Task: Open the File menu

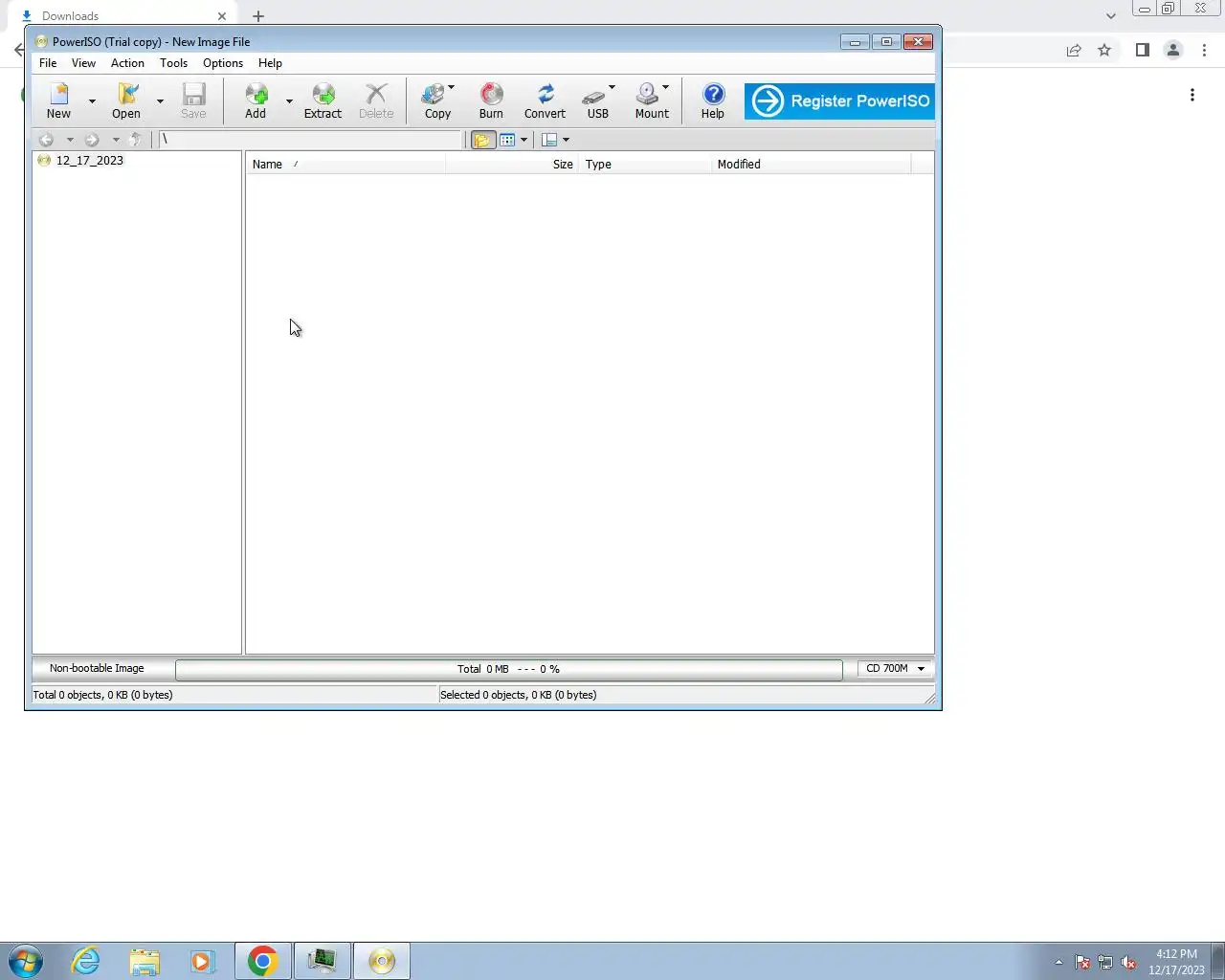Action: tap(48, 63)
